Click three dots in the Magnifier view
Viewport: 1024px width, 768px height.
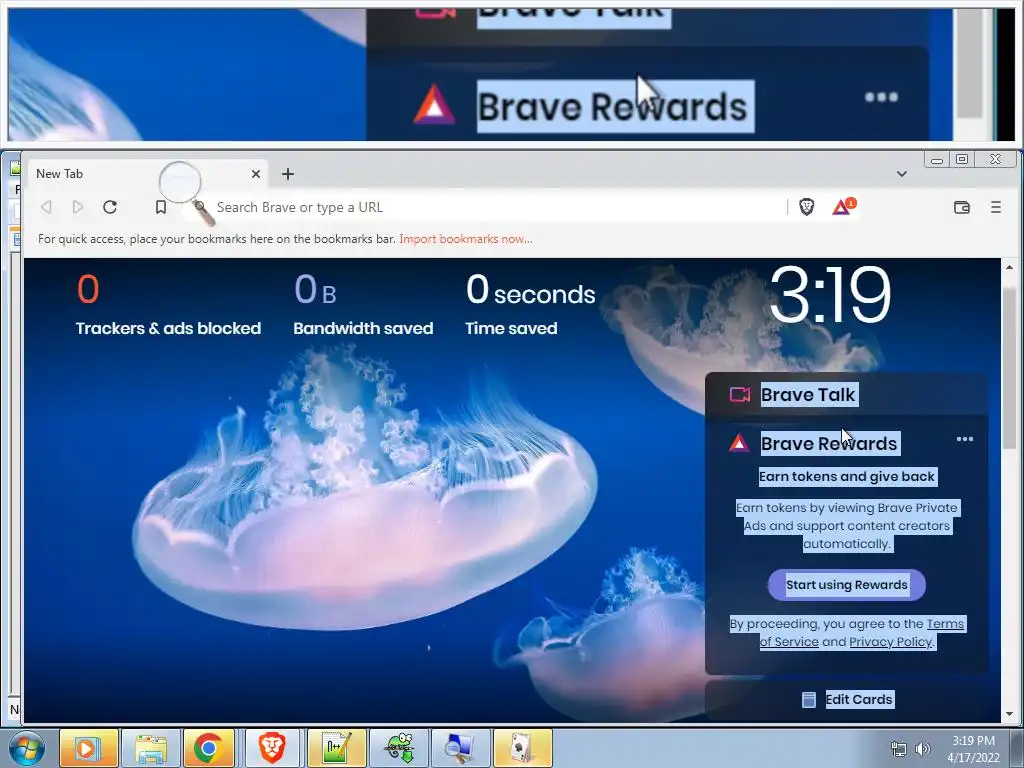(881, 97)
